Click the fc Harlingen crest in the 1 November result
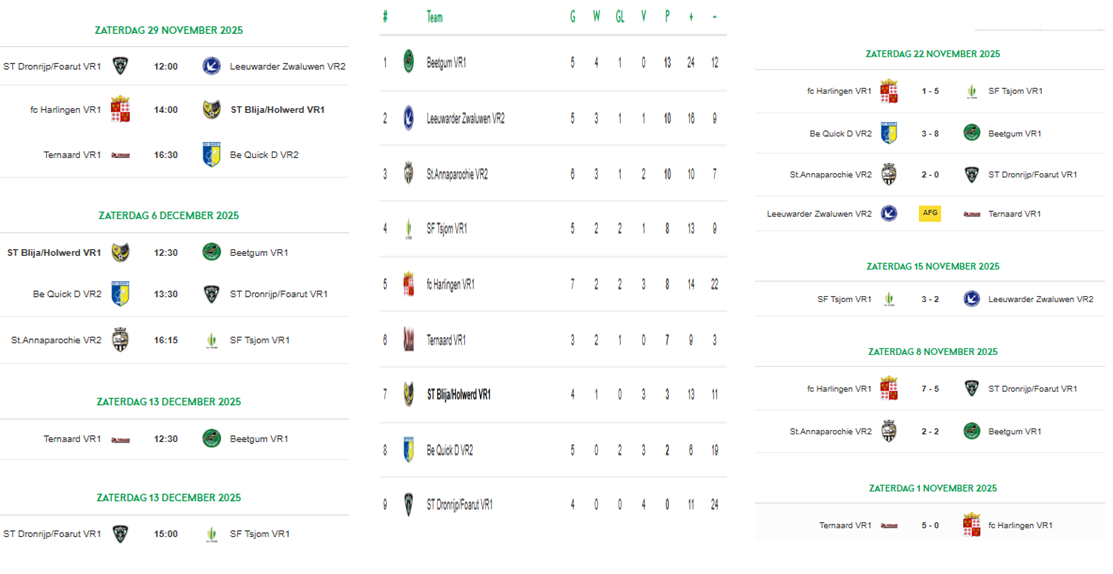 [x=971, y=525]
